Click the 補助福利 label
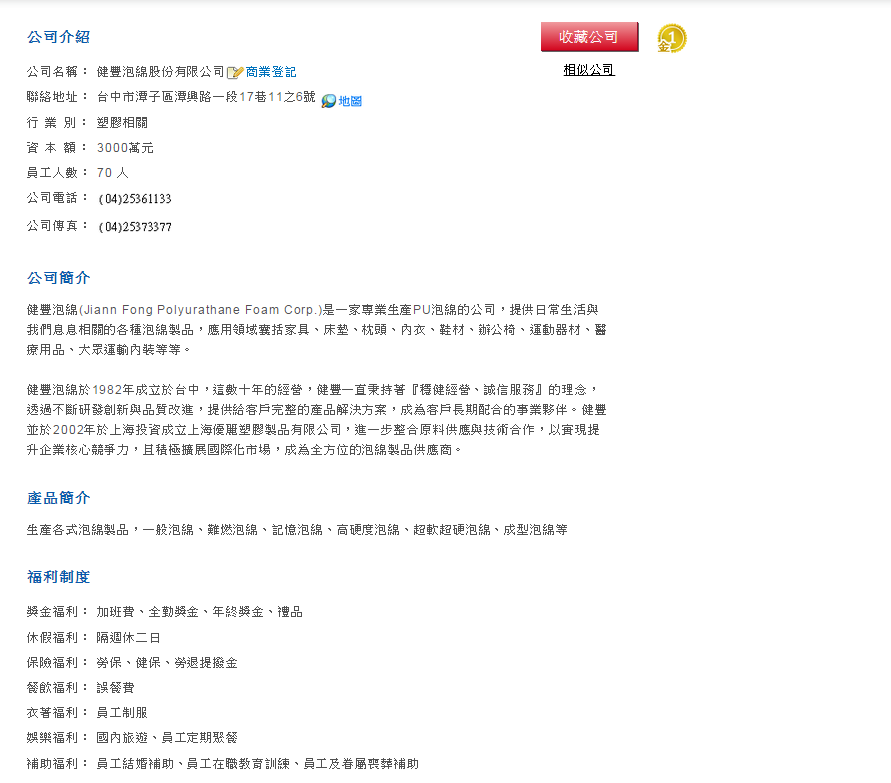The width and height of the screenshot is (891, 783). click(x=57, y=764)
